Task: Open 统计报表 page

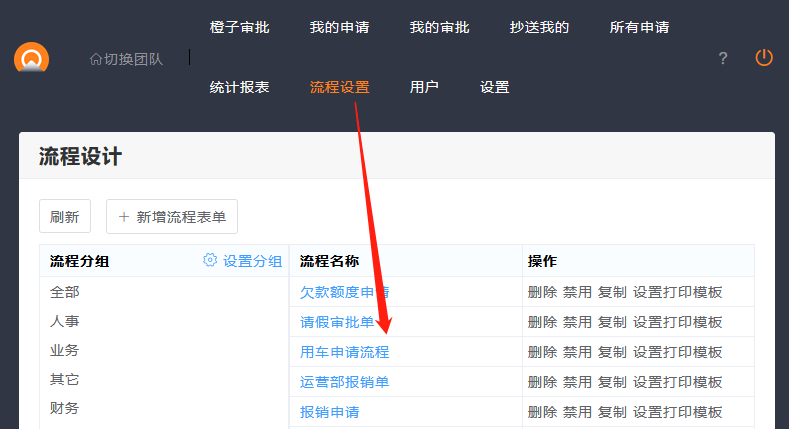Action: (239, 87)
